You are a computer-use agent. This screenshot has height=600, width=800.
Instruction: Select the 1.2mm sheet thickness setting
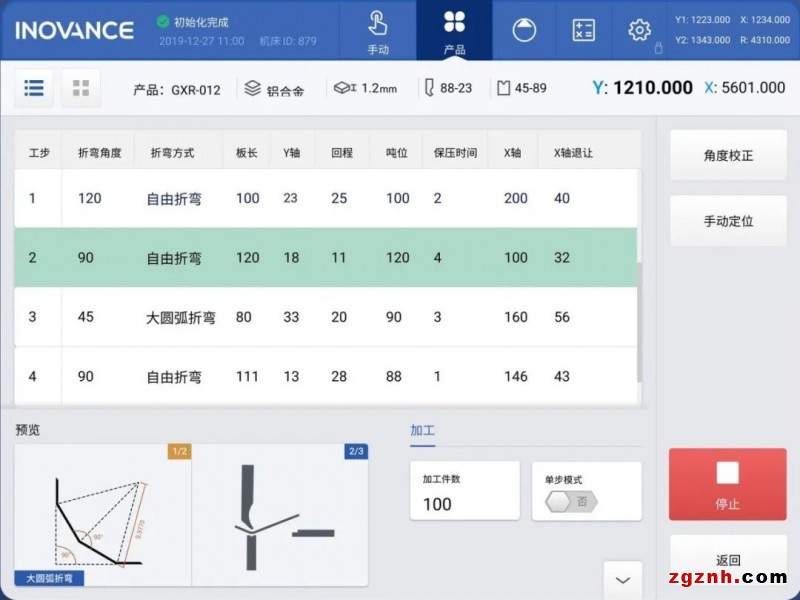pos(363,88)
